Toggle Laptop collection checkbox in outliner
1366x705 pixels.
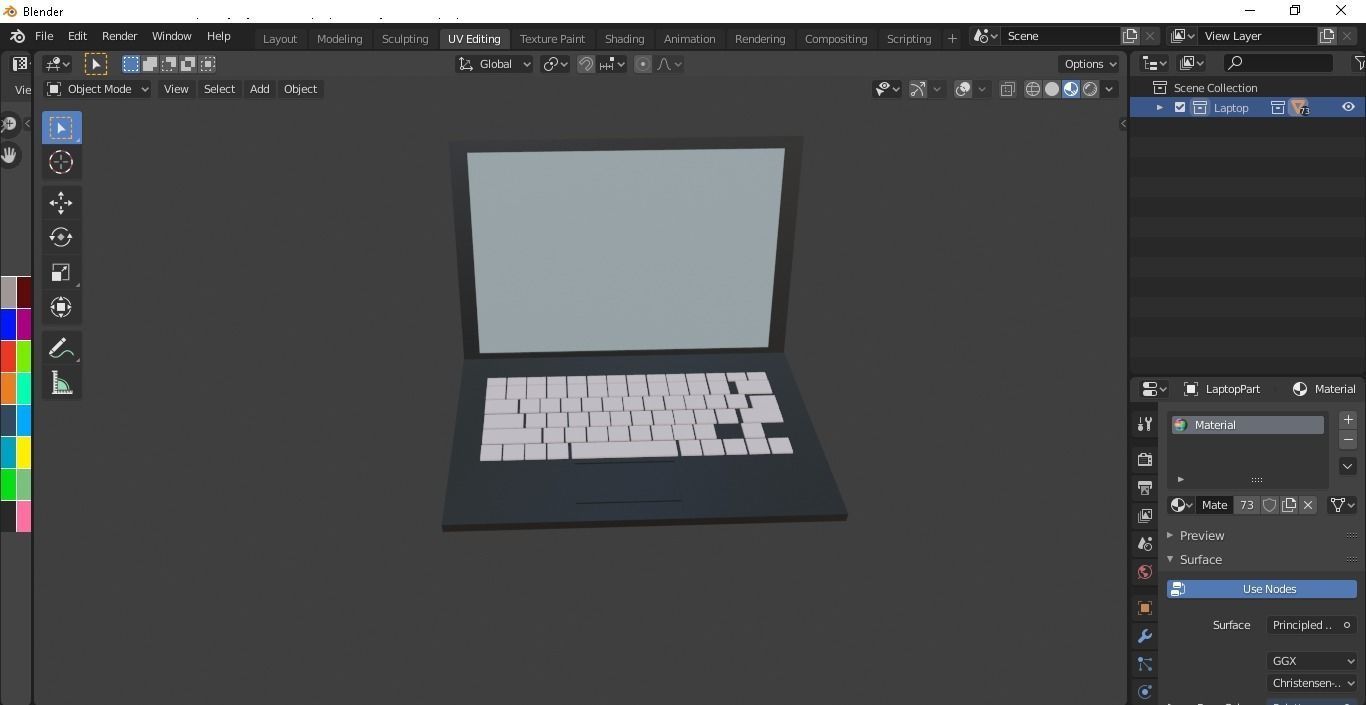point(1180,108)
